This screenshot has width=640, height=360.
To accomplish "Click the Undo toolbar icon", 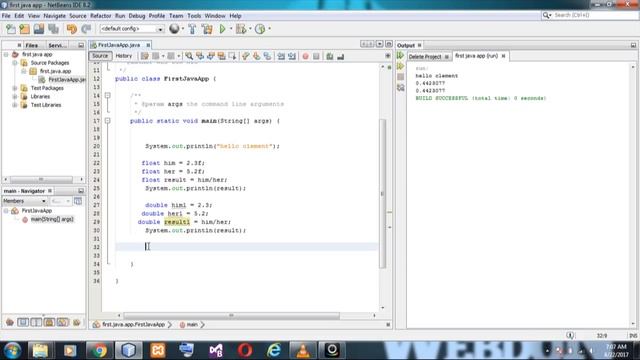I will click(72, 29).
